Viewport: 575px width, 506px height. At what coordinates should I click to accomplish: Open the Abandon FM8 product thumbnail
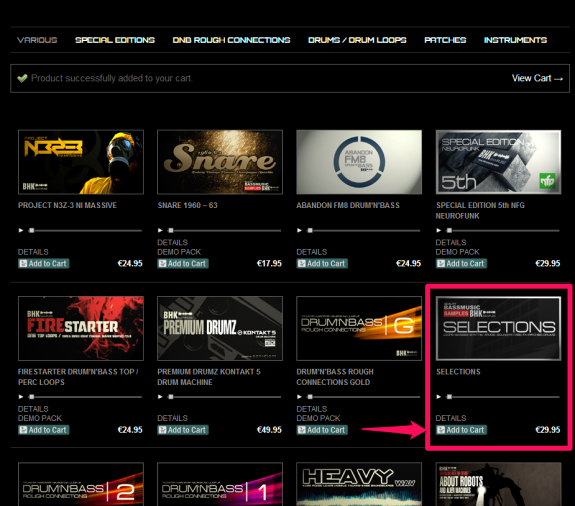point(359,162)
